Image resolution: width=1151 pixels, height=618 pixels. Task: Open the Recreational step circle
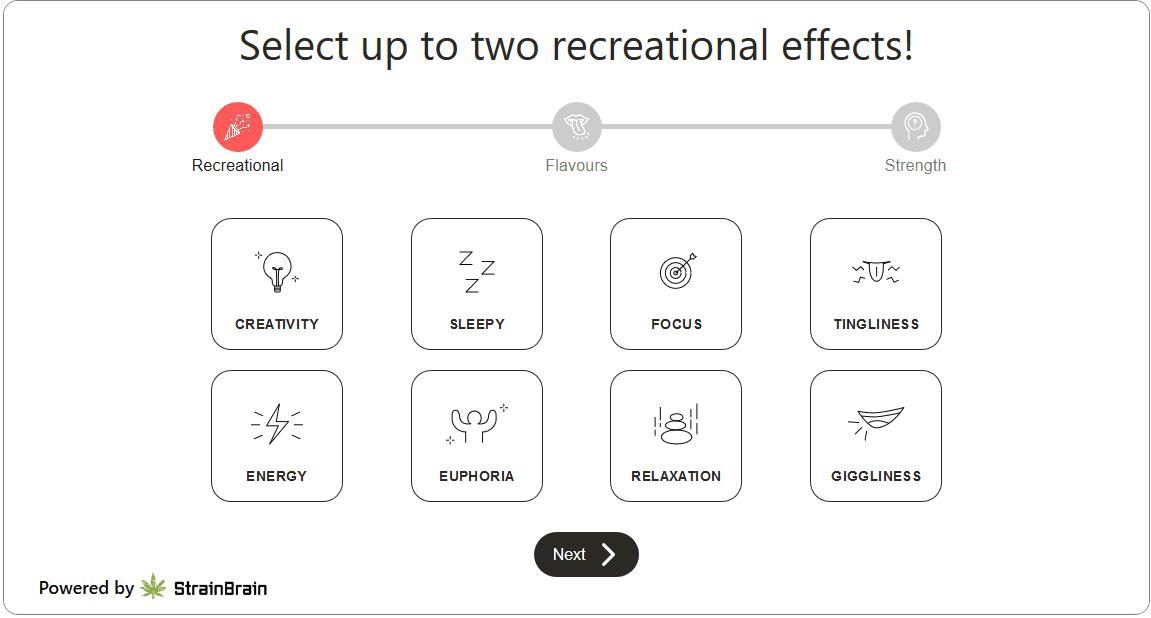(x=238, y=127)
